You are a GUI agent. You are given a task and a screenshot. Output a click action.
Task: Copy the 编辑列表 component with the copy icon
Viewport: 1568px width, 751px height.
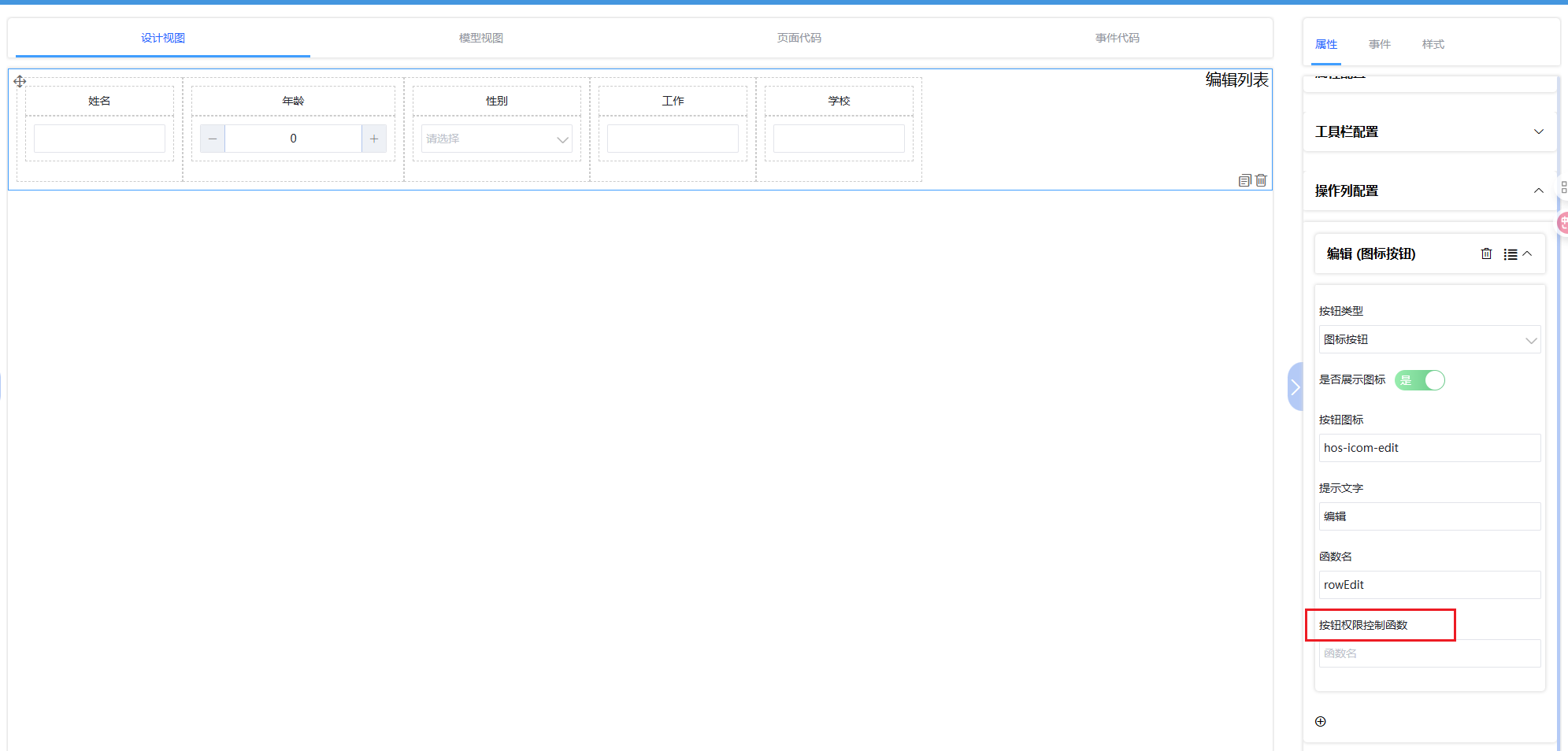[x=1244, y=180]
